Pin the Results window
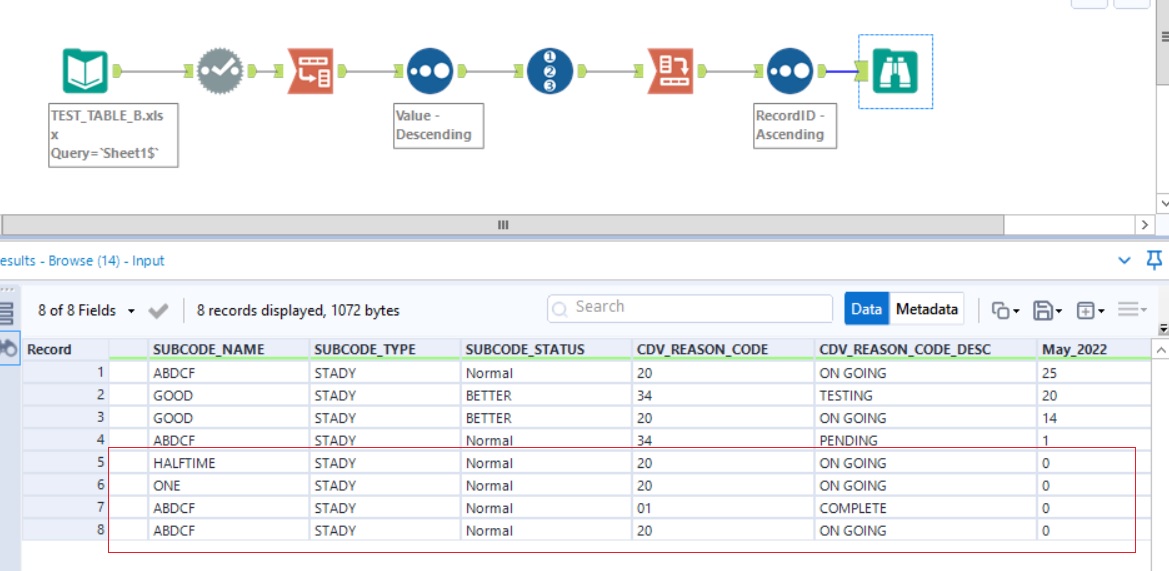The height and width of the screenshot is (571, 1169). (1153, 261)
